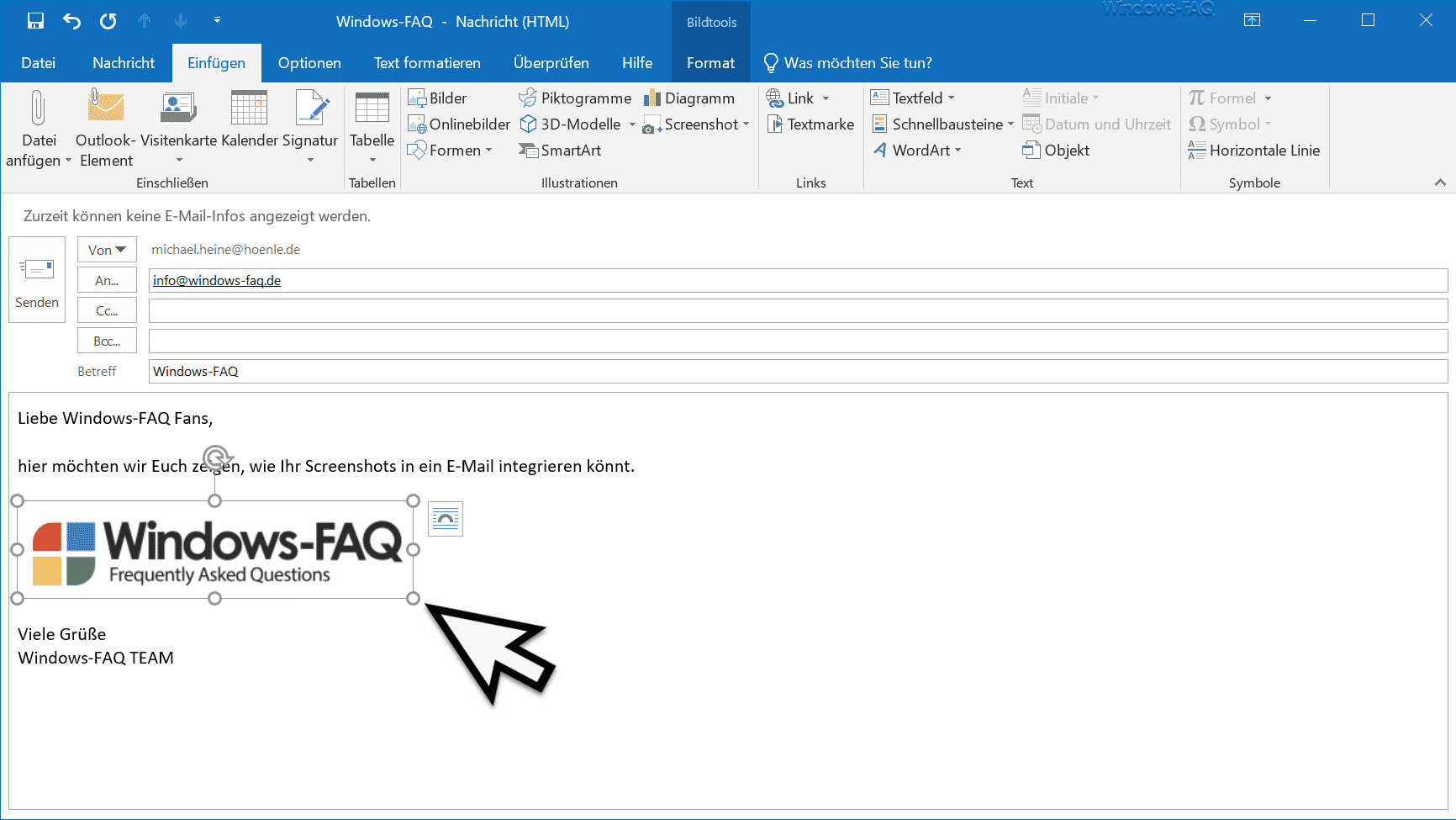1456x820 pixels.
Task: Expand the 3D-Modelle dropdown arrow
Action: click(x=632, y=124)
